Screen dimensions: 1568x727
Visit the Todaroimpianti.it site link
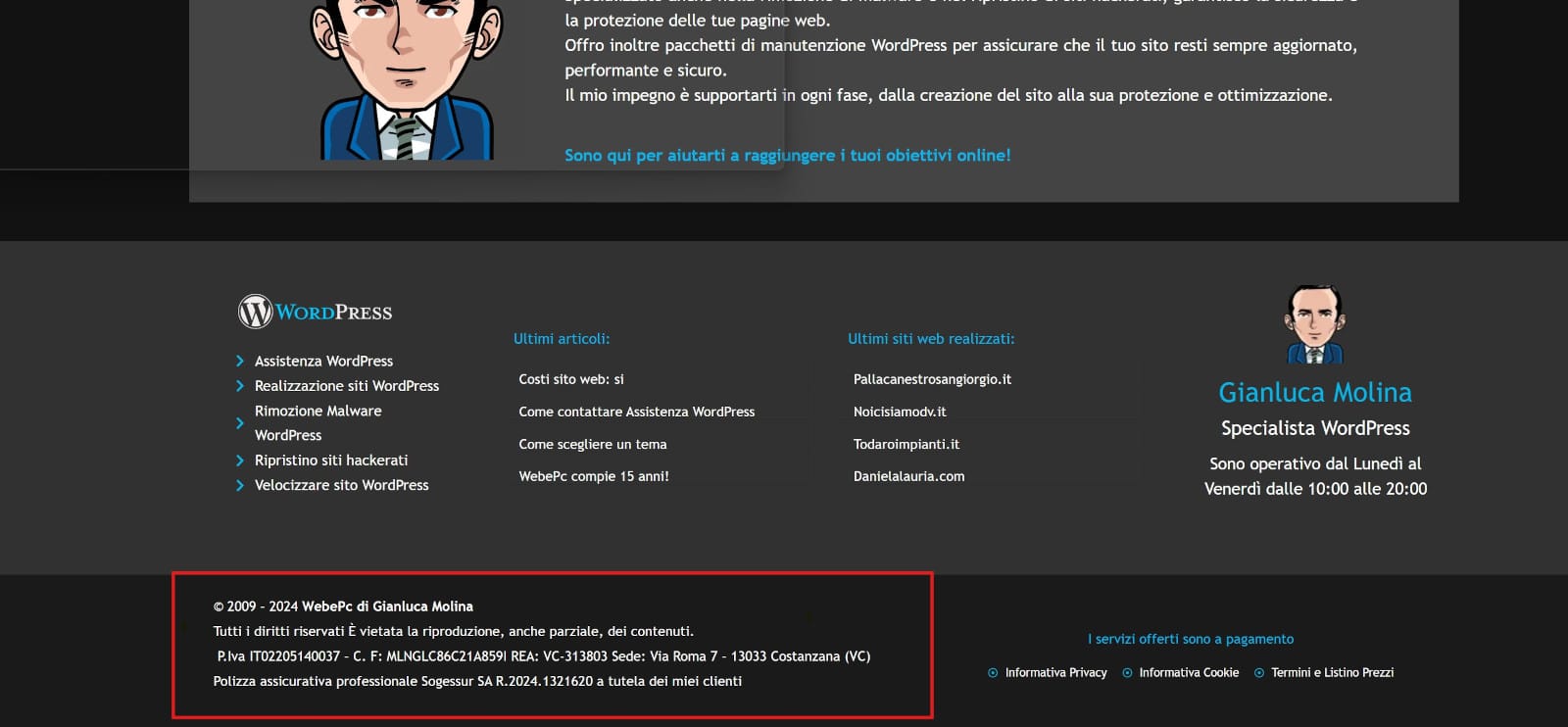tap(906, 444)
